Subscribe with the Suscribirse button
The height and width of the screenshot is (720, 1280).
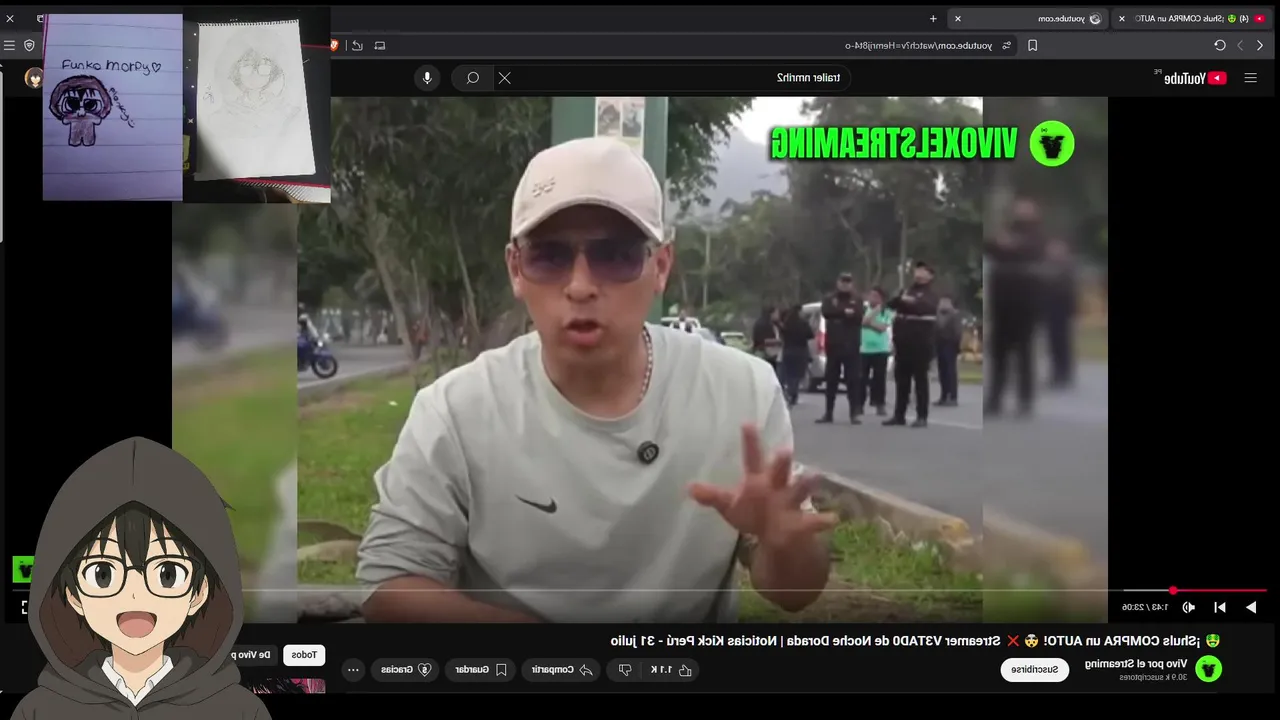point(1034,669)
